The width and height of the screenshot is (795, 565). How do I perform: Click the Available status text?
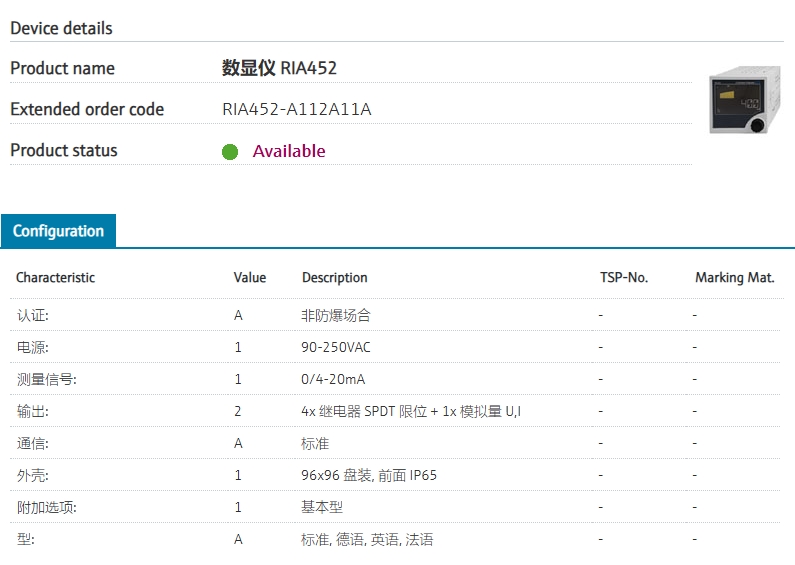pyautogui.click(x=288, y=151)
